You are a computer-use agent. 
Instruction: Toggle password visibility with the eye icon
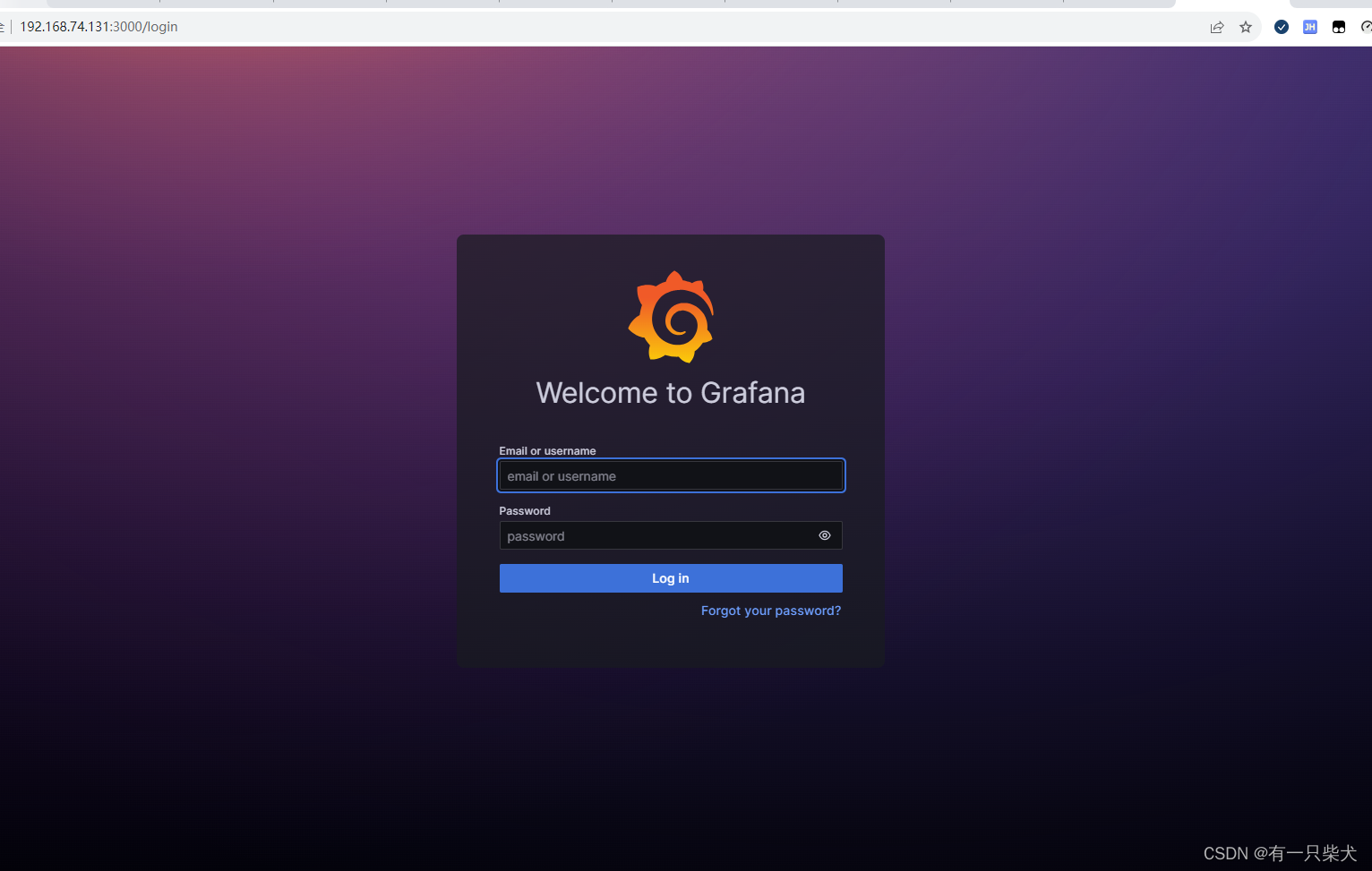point(824,535)
